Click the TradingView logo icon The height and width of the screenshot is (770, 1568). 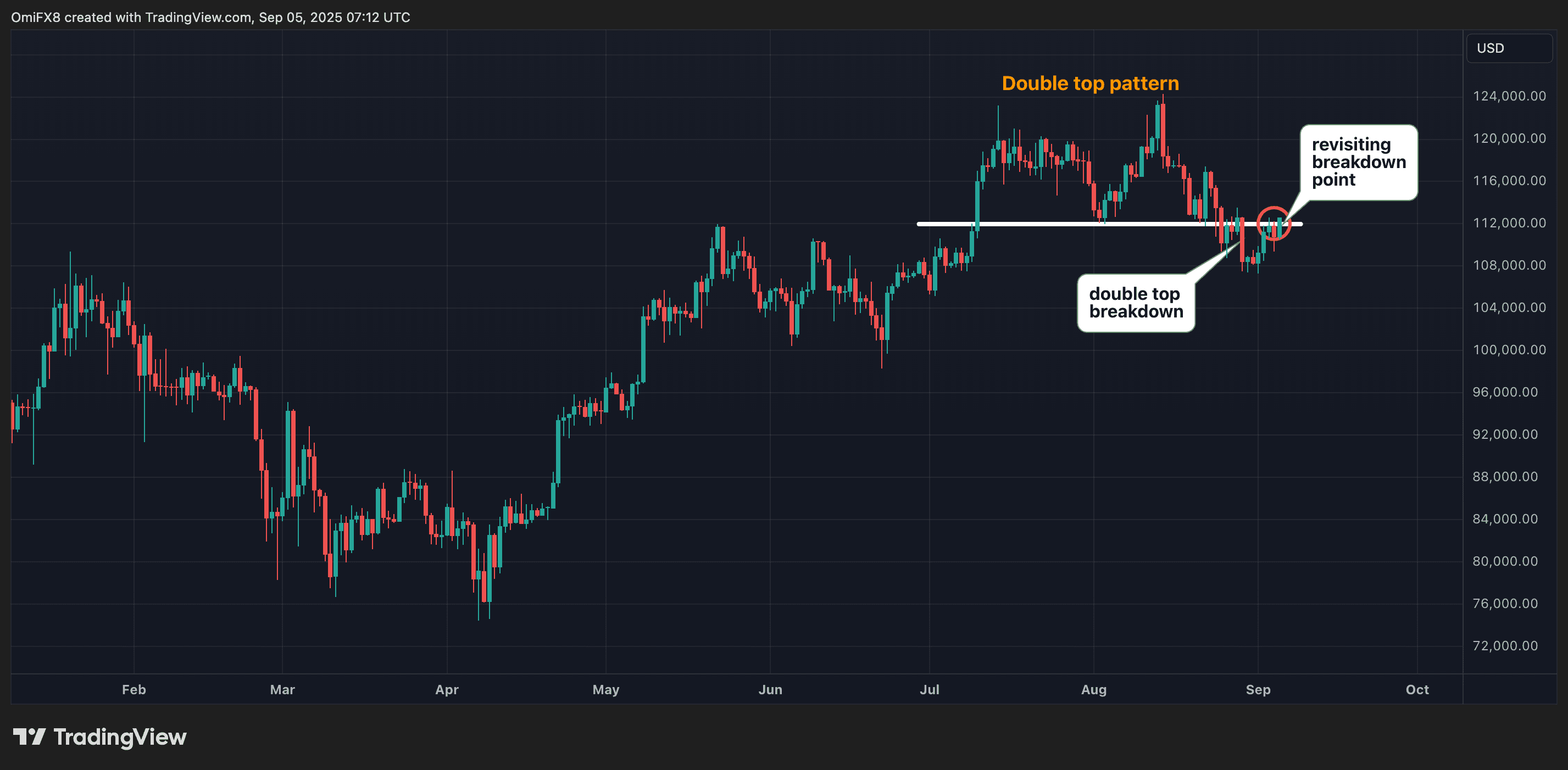(x=29, y=737)
